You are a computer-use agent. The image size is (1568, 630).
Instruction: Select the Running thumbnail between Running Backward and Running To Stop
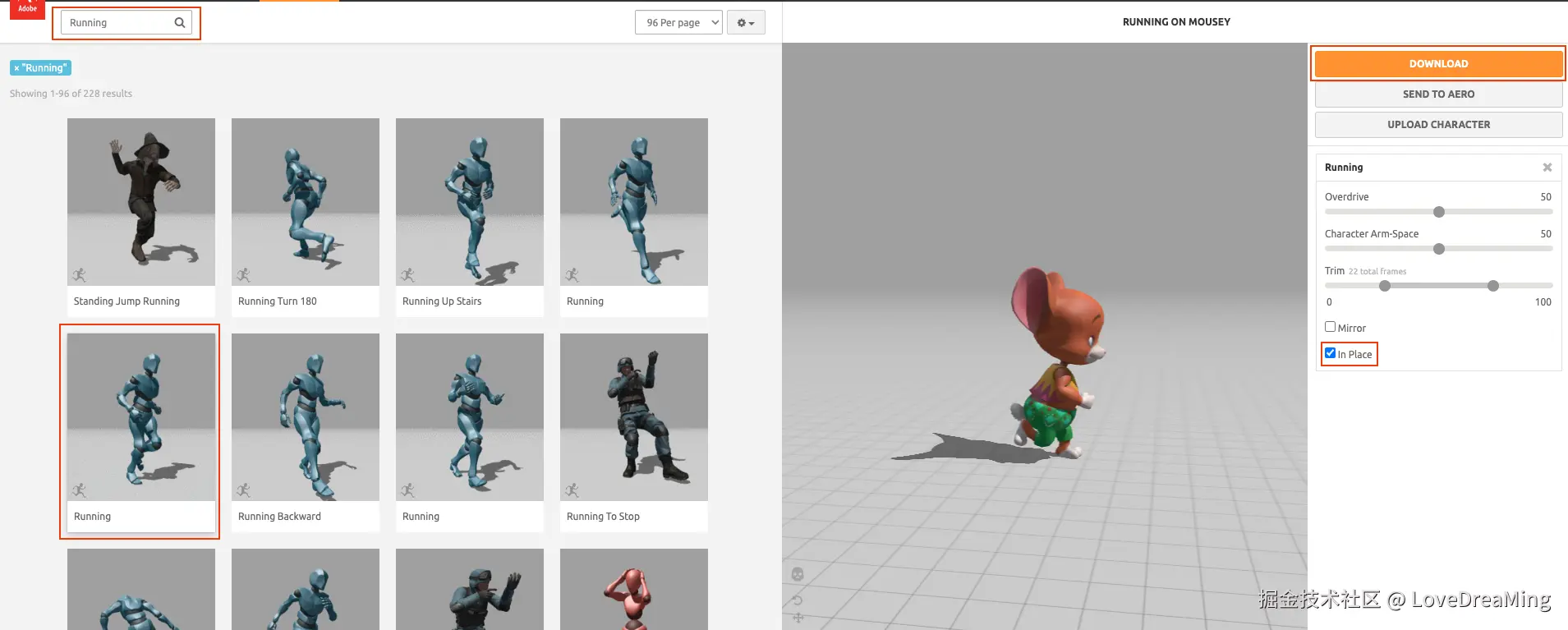(470, 433)
